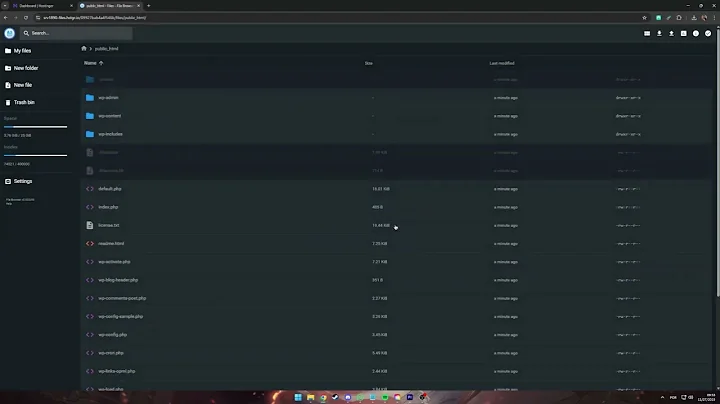
Task: Toggle list/grid view icon in File Browser toolbar
Action: (x=647, y=34)
